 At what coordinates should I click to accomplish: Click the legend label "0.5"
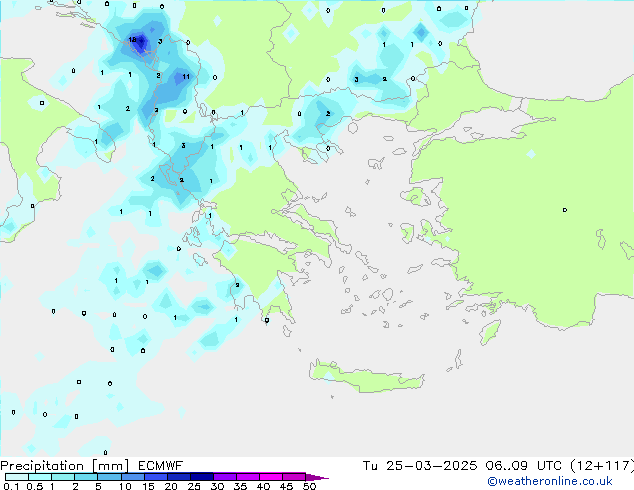click(35, 486)
